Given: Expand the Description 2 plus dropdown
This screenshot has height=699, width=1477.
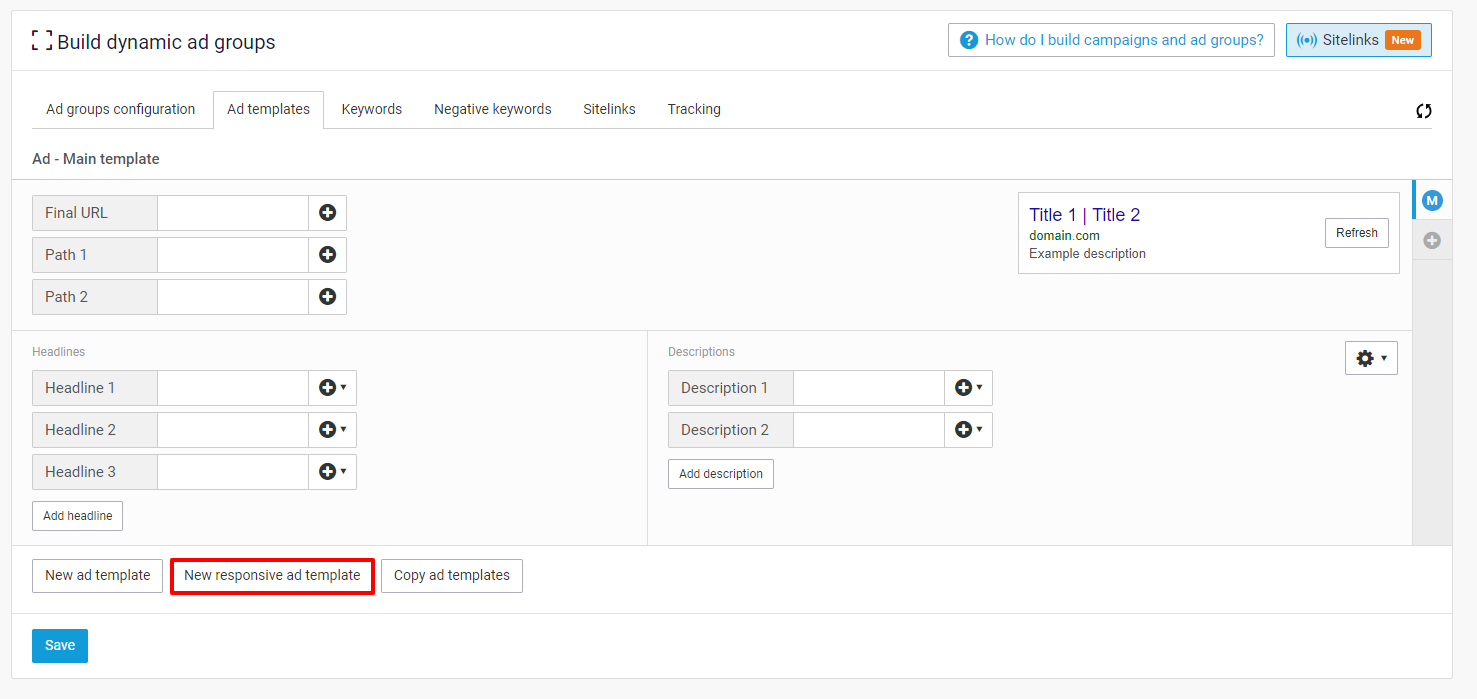Looking at the screenshot, I should click(x=968, y=430).
